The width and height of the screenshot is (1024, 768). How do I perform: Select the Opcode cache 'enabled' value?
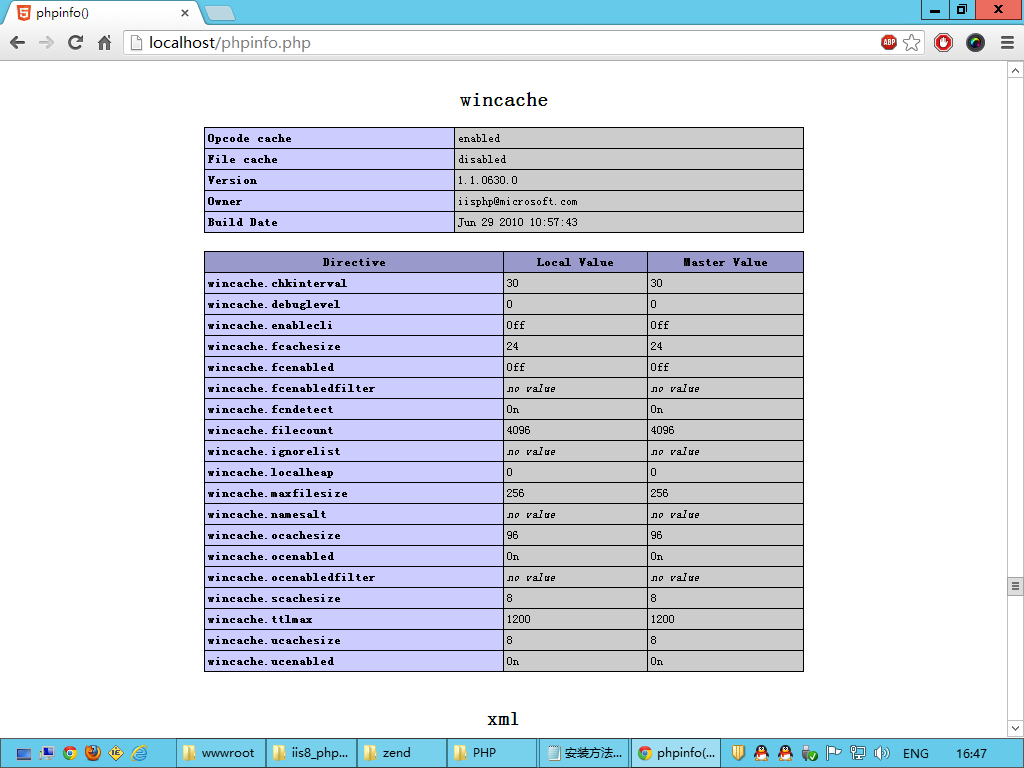479,138
